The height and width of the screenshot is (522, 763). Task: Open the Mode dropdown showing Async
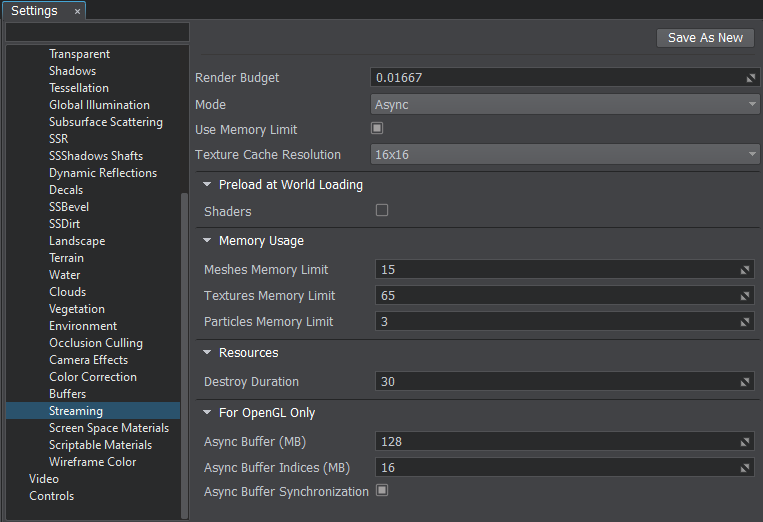(565, 105)
